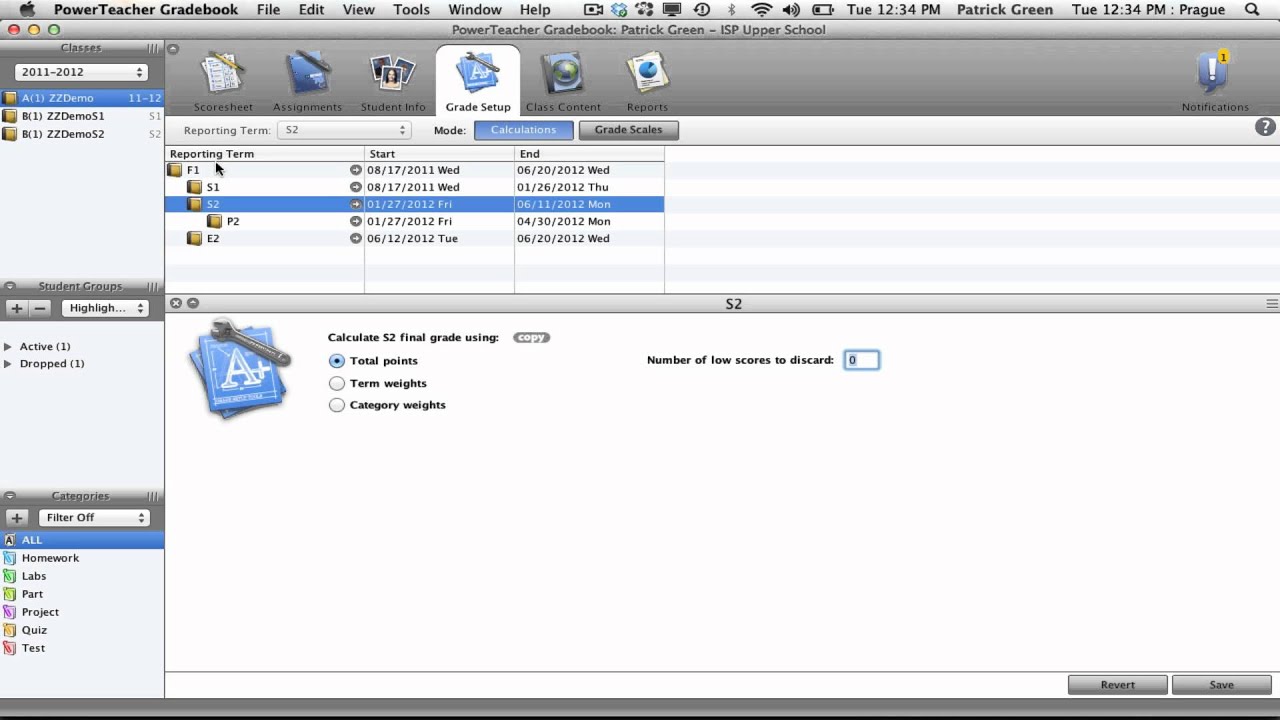Open the Apple menu

click(x=27, y=10)
